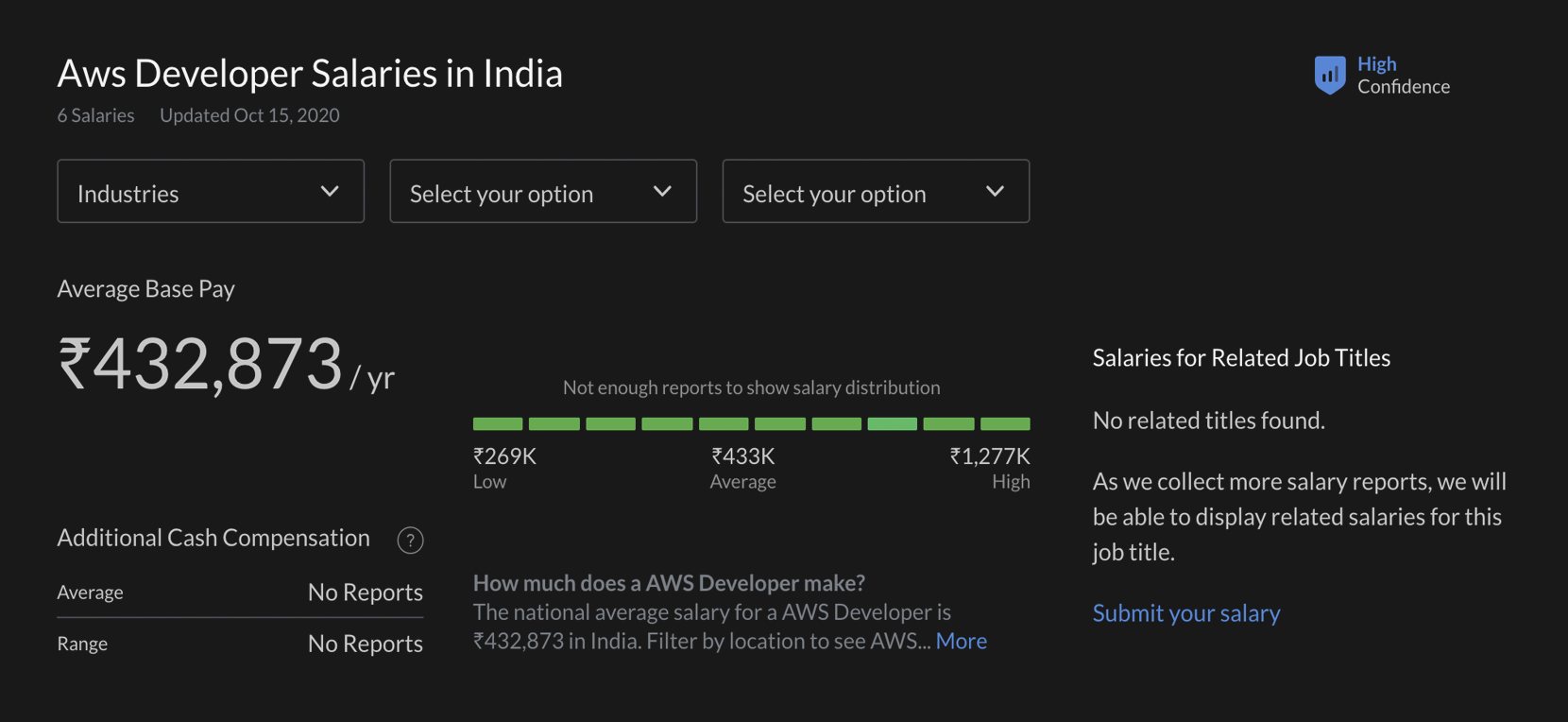1568x722 pixels.
Task: Open the middle Select your option dropdown
Action: 543,191
